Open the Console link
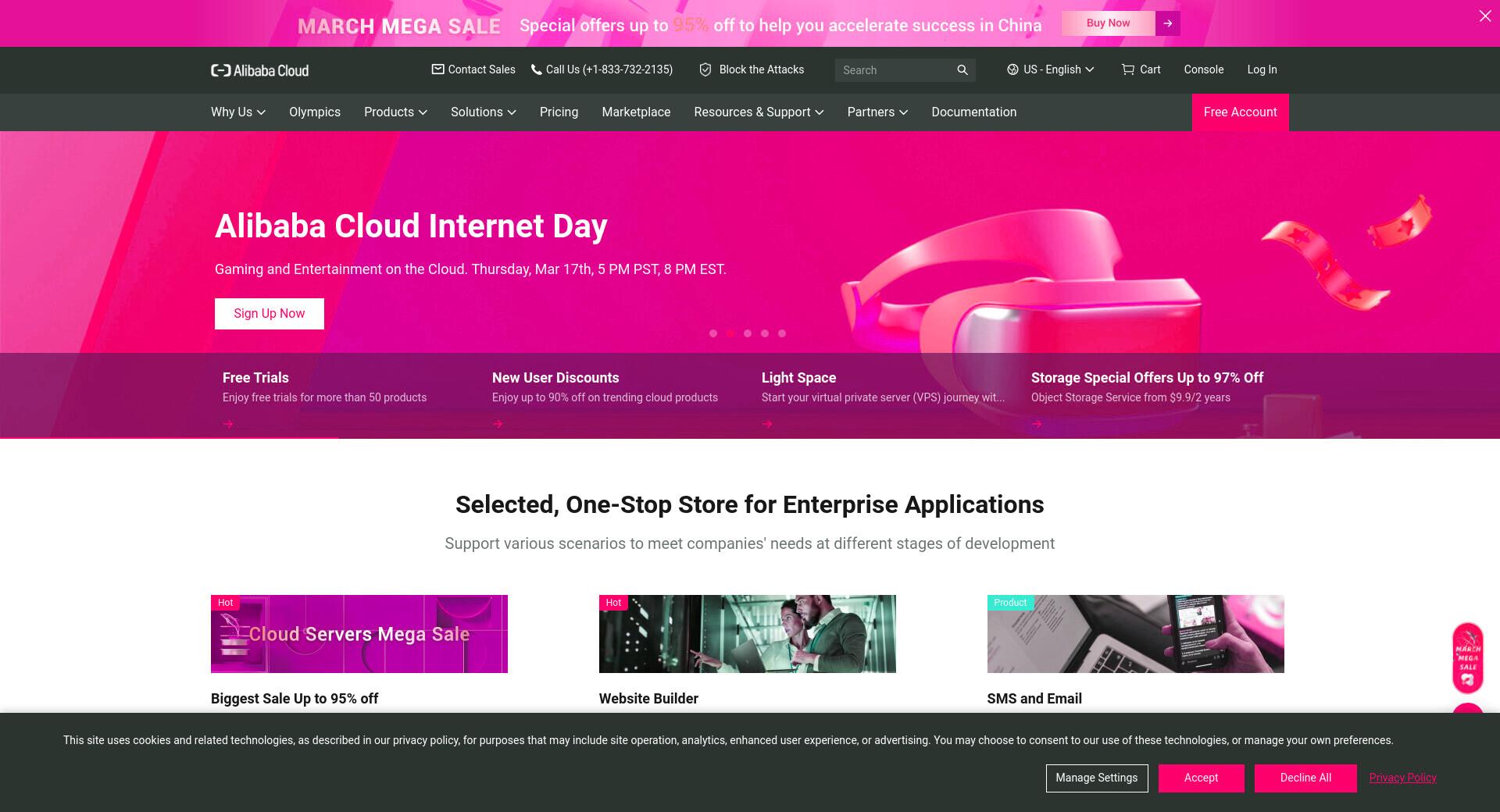 click(x=1203, y=69)
